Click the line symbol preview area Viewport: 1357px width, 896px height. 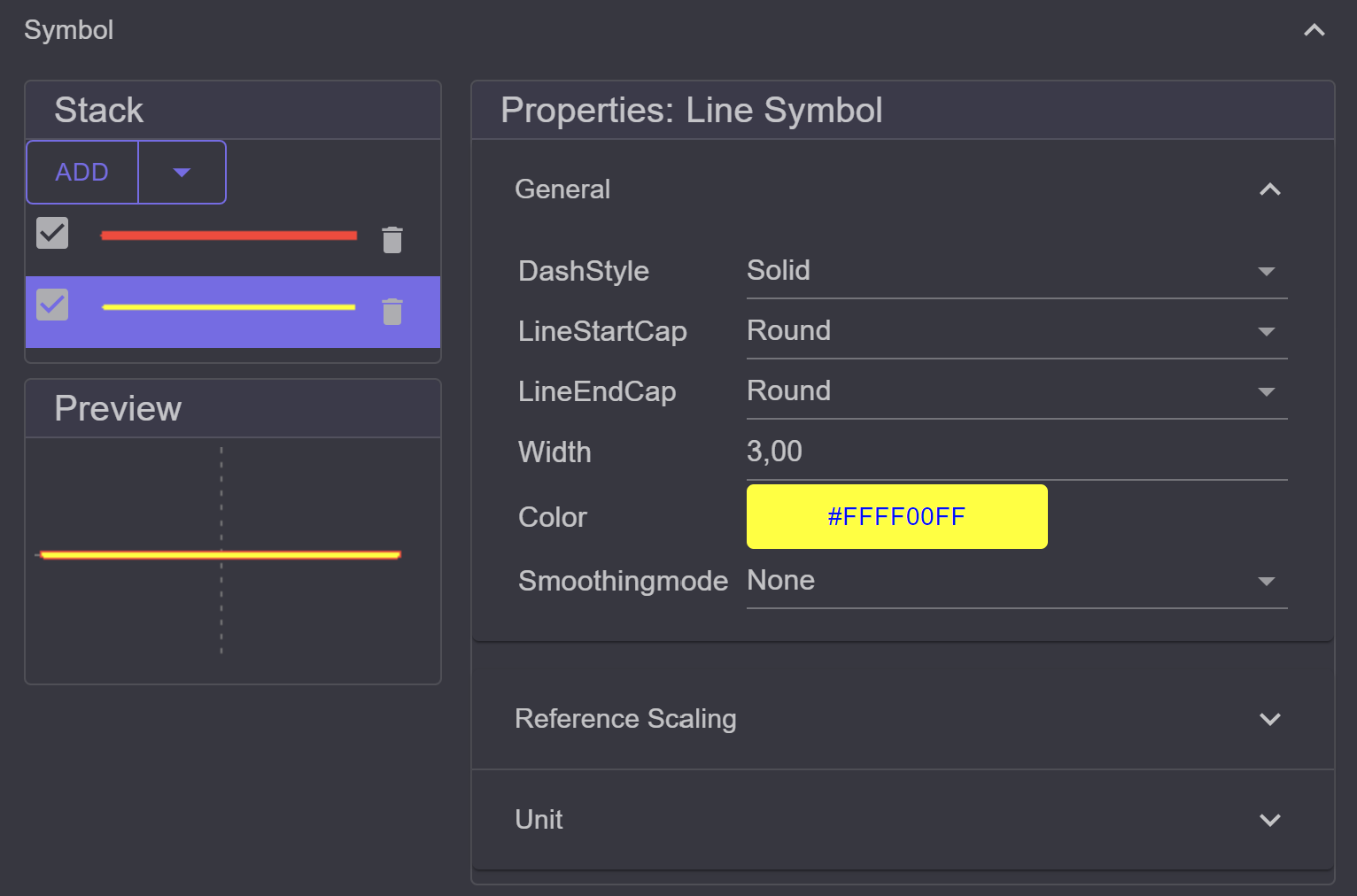[x=233, y=560]
